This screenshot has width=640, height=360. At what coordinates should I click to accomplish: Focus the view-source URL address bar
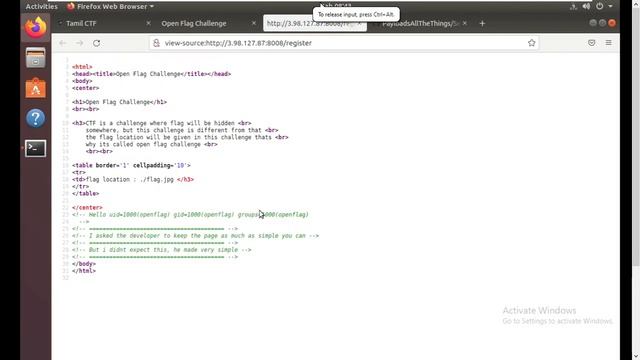343,43
